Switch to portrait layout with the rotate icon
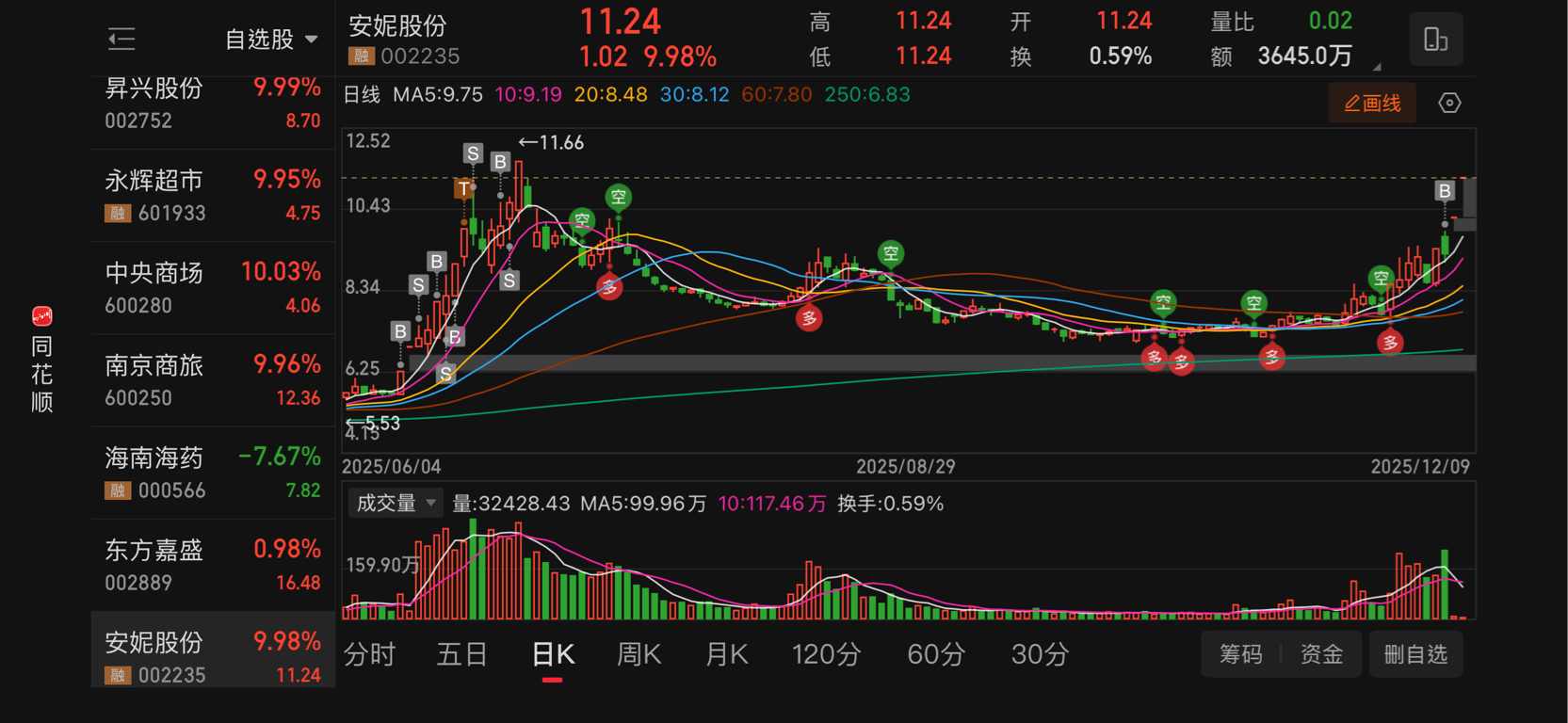Image resolution: width=1568 pixels, height=723 pixels. point(1435,39)
